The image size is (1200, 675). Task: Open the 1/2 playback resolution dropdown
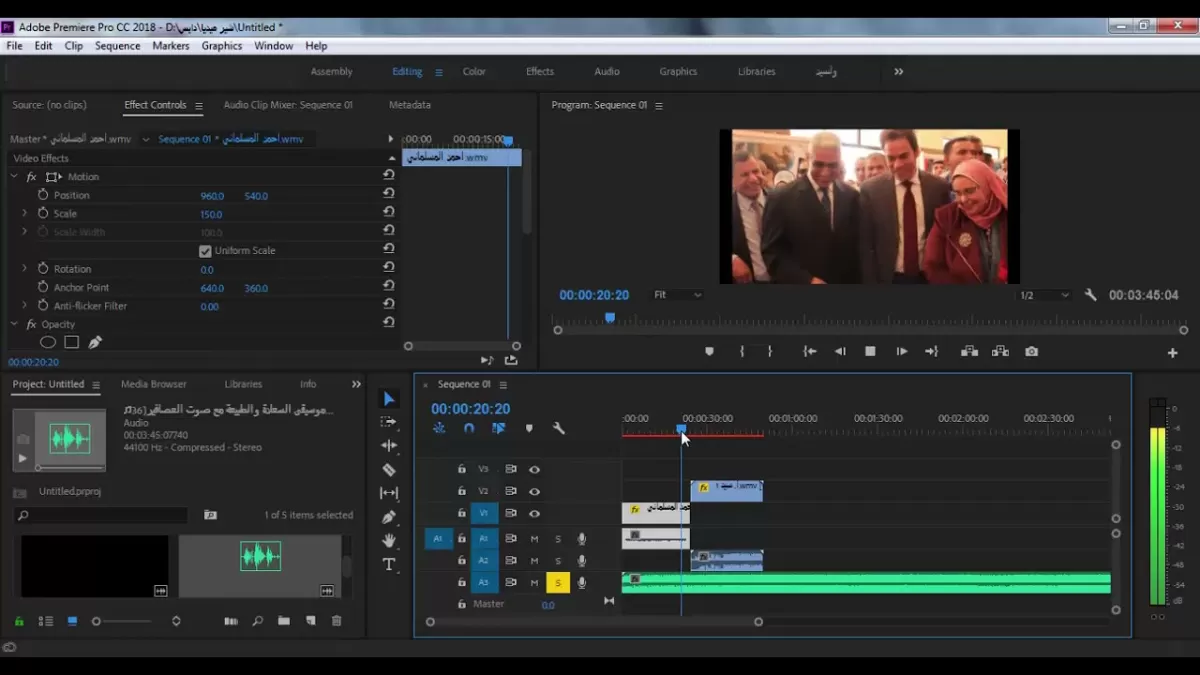[x=1044, y=295]
